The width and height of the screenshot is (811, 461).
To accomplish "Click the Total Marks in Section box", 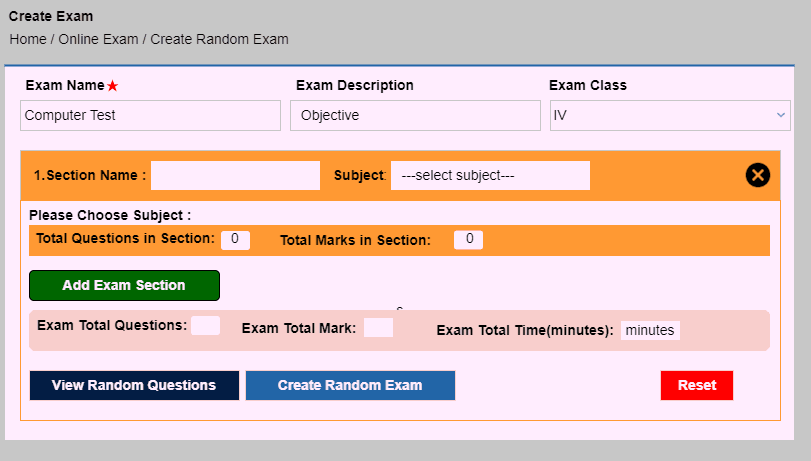I will [x=469, y=240].
